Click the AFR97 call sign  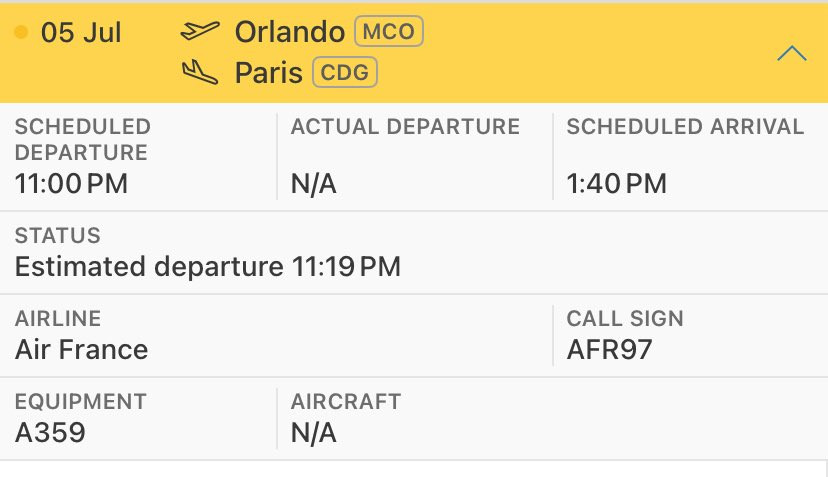point(609,350)
